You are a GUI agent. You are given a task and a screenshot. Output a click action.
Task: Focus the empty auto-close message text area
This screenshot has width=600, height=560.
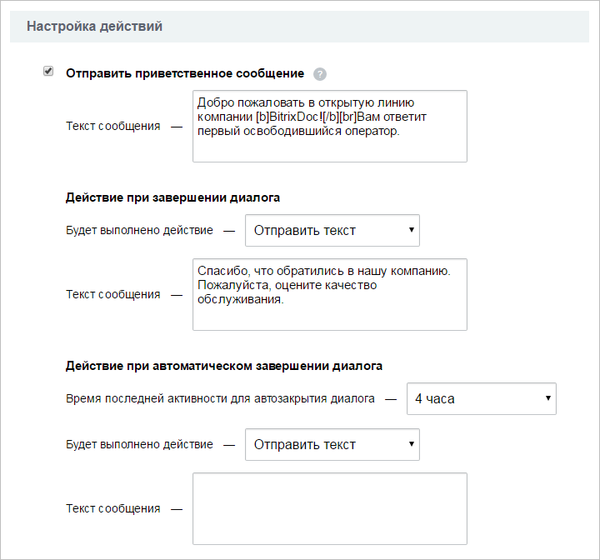(x=330, y=509)
